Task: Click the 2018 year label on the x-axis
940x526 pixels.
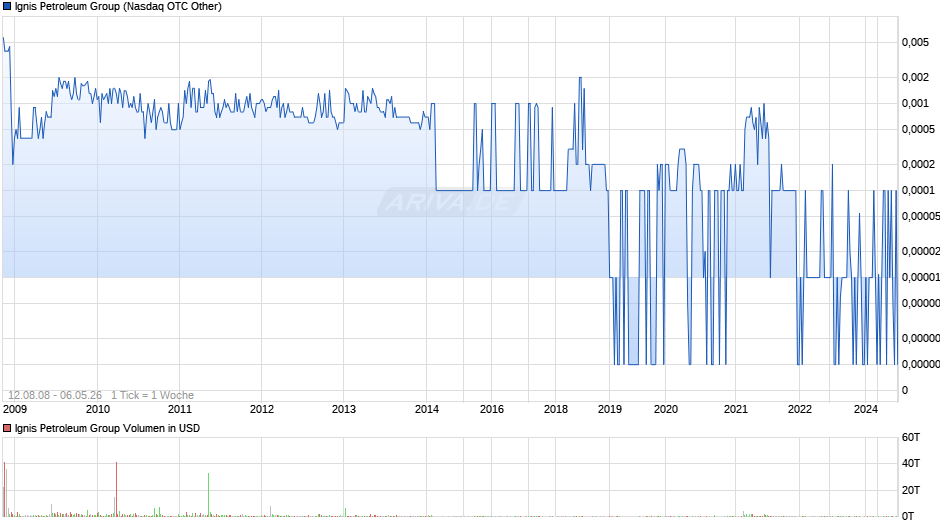Action: 556,409
